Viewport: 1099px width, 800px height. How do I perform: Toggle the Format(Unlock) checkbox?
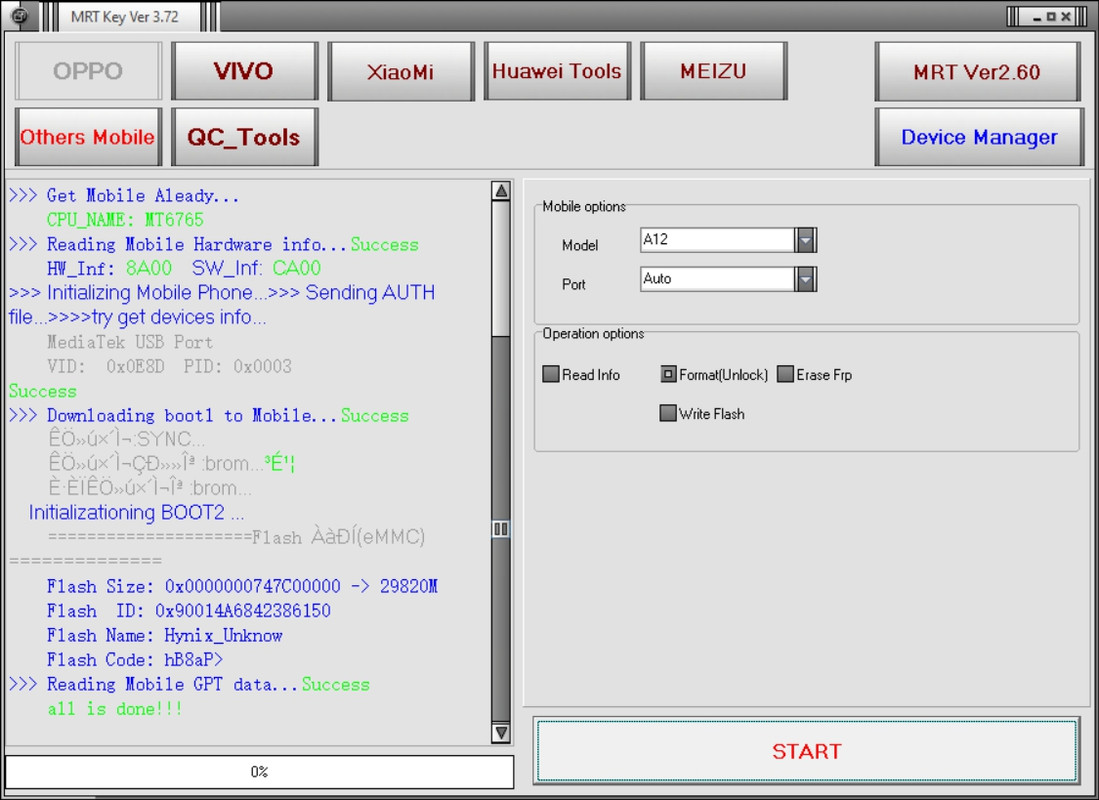(668, 374)
